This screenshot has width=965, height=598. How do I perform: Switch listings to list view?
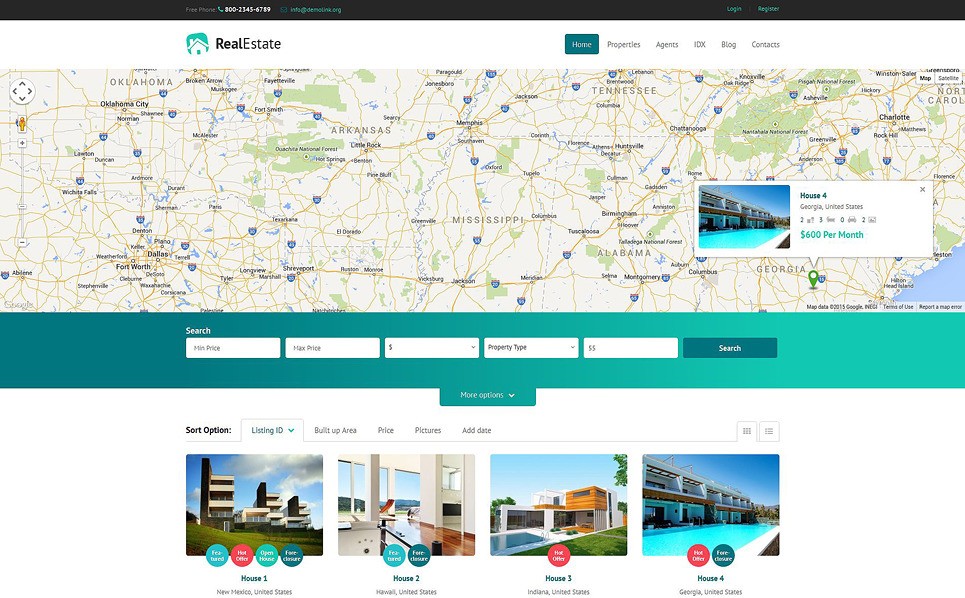click(x=769, y=431)
